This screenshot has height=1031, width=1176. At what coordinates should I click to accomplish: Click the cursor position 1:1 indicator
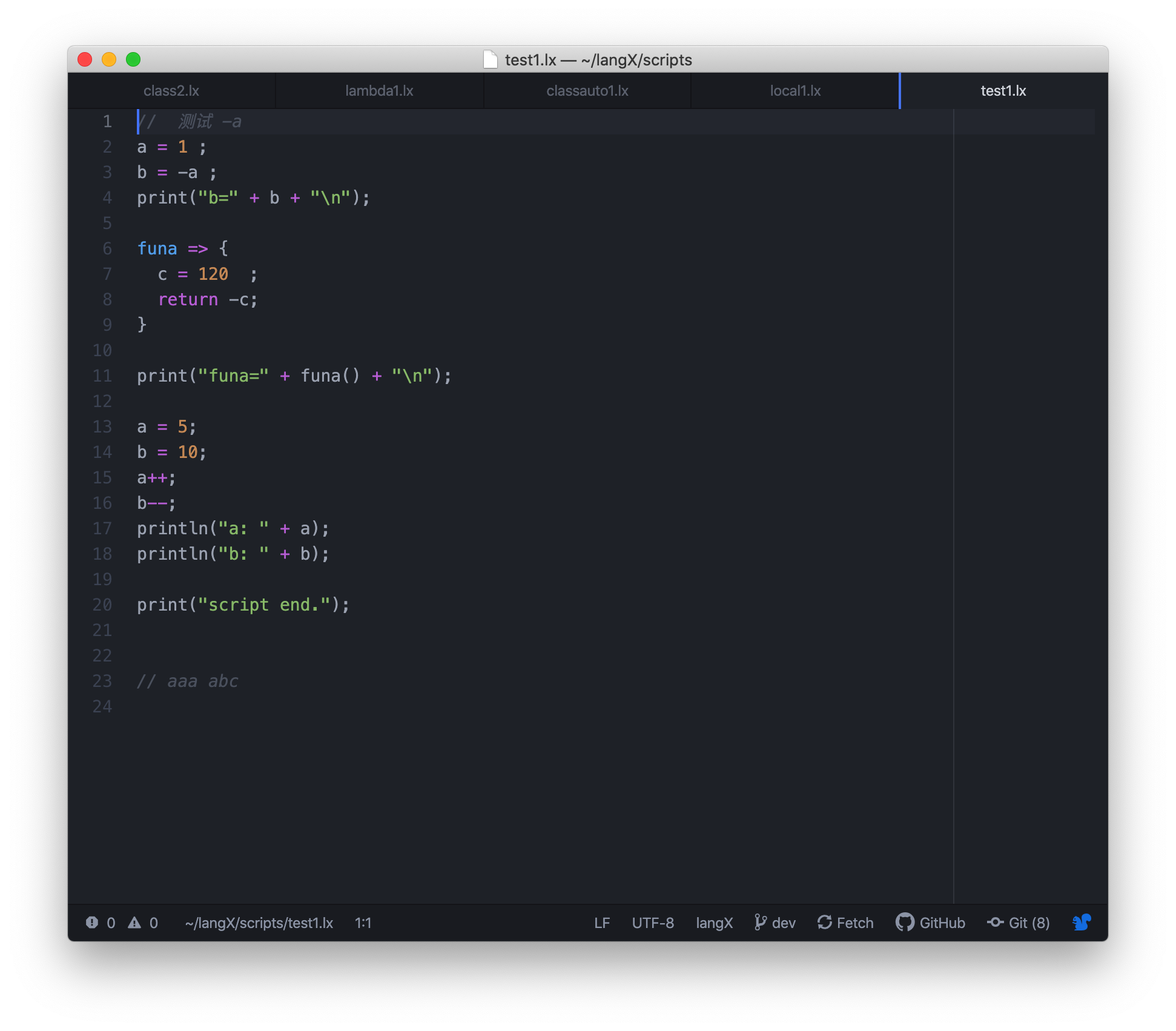tap(363, 923)
